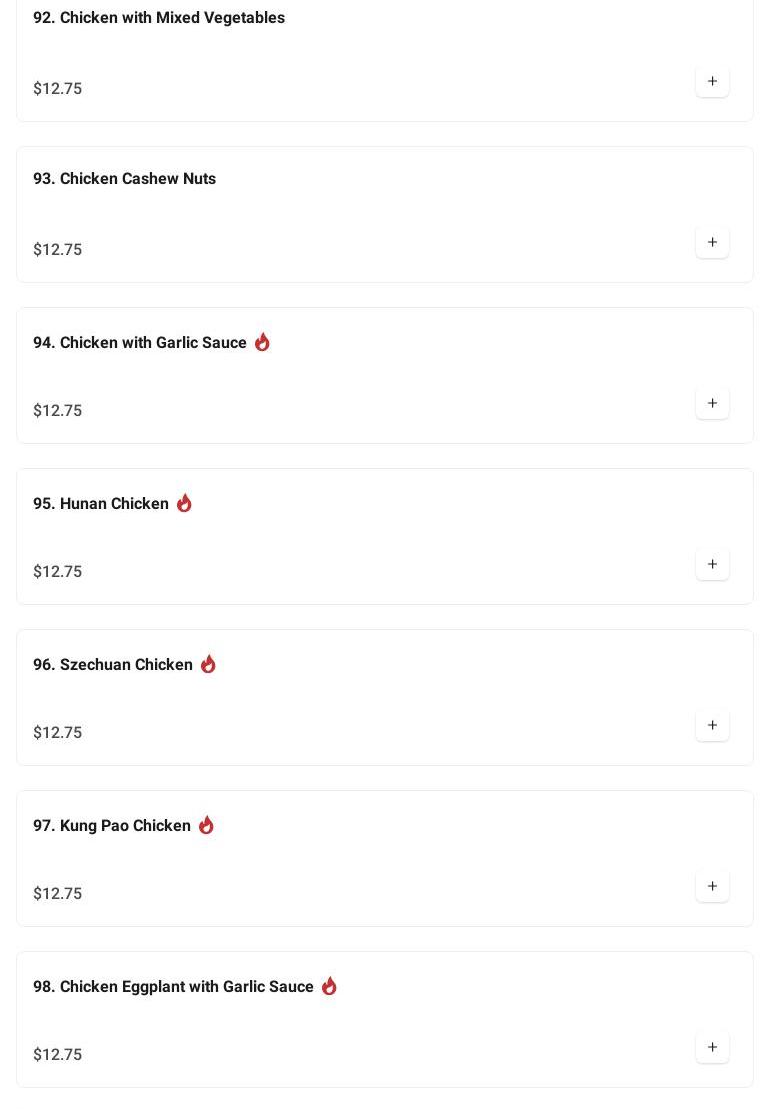Click plus button for Chicken with Garlic Sauce

click(712, 403)
